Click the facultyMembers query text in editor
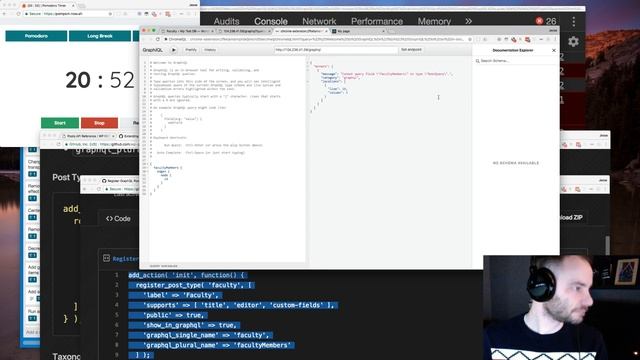The height and width of the screenshot is (360, 640). [166, 168]
